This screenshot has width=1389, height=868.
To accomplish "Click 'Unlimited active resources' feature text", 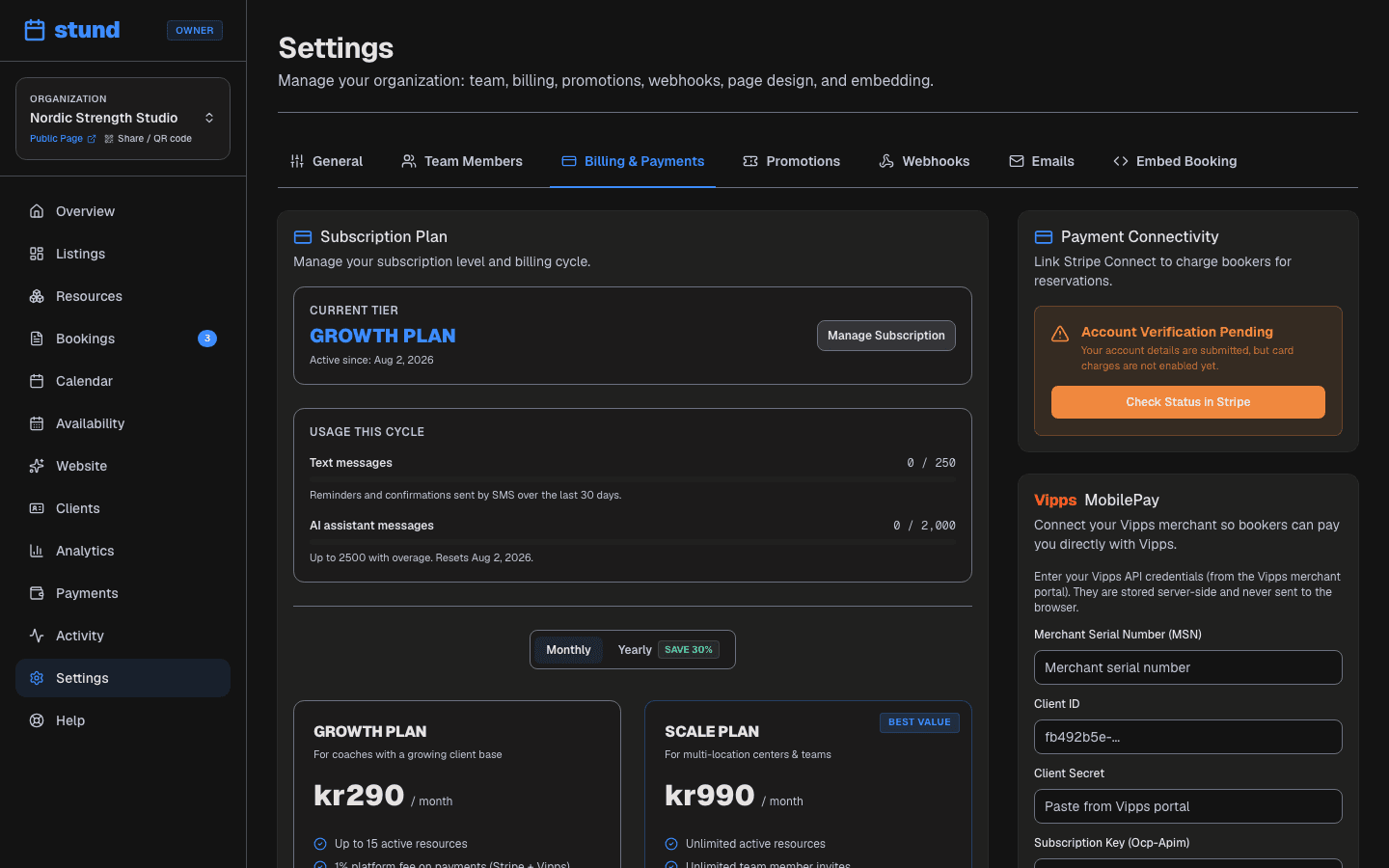I will [755, 844].
